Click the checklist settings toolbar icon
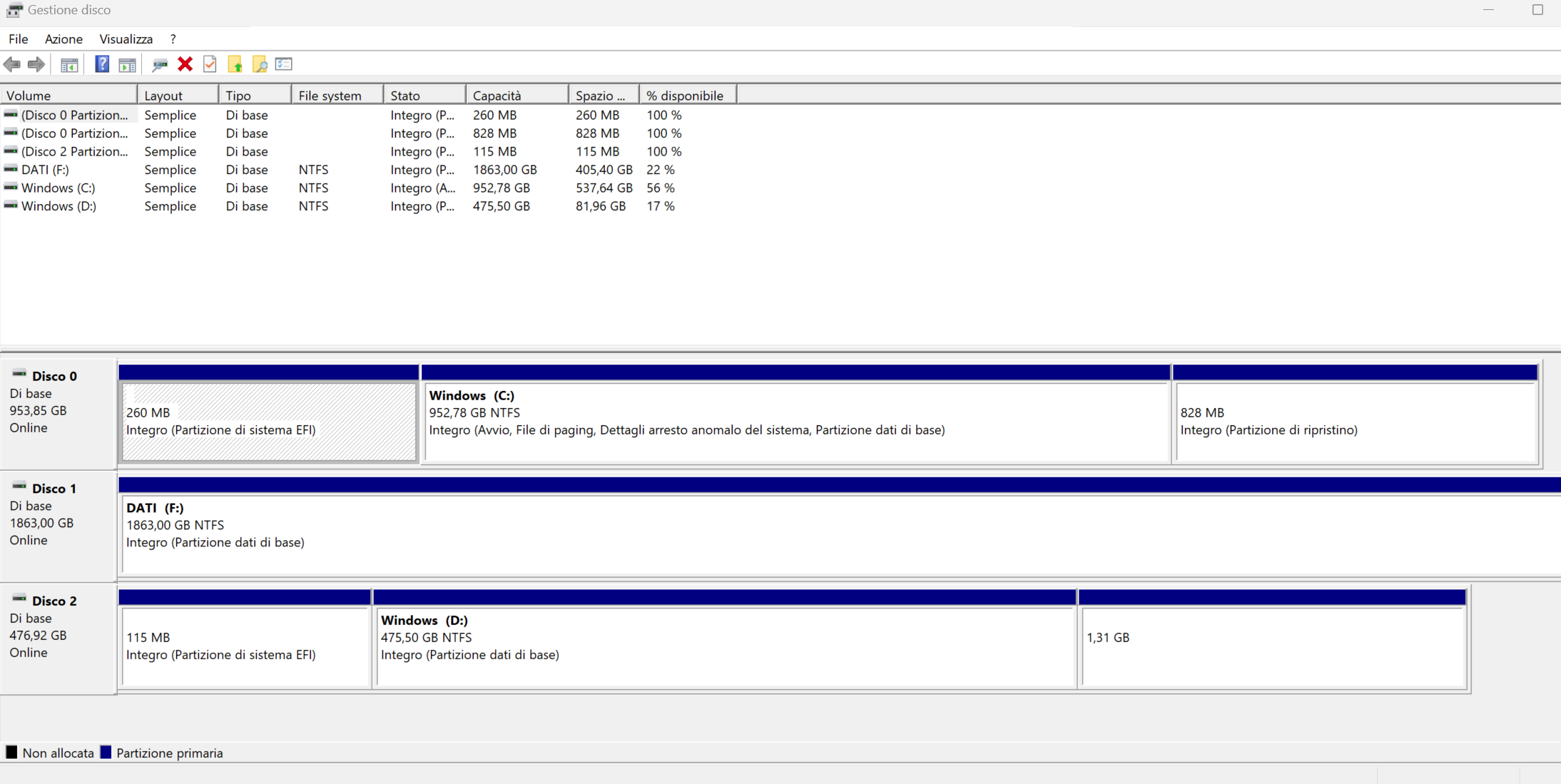This screenshot has height=784, width=1561. coord(284,64)
